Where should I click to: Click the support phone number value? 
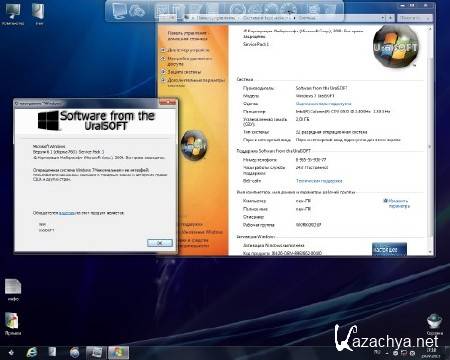[311, 160]
